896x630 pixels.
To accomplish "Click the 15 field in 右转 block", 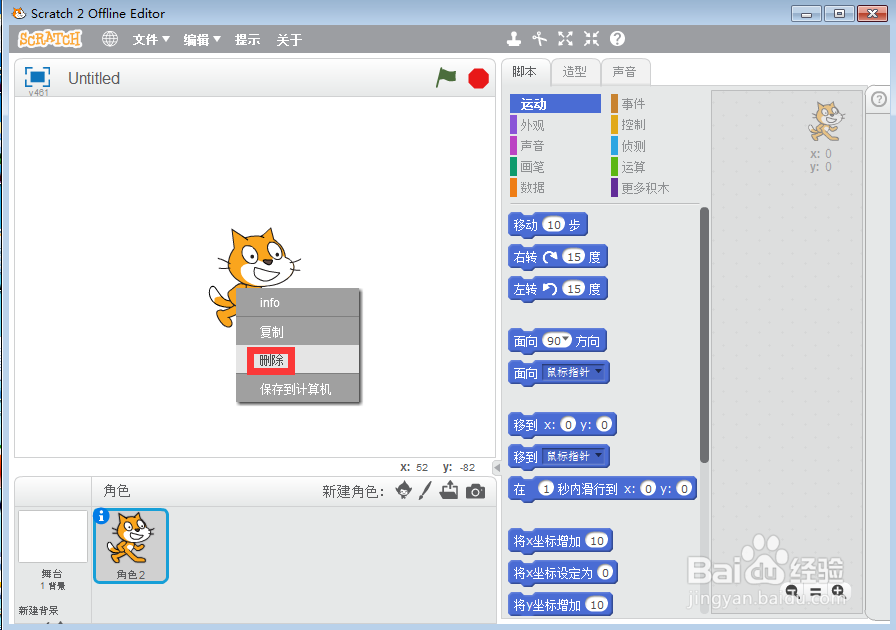I will pos(573,257).
